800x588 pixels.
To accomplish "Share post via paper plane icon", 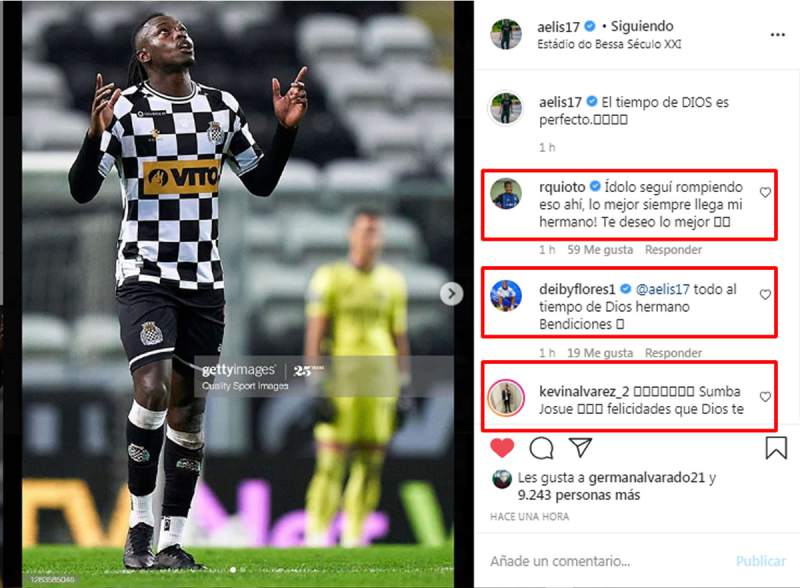I will [x=581, y=447].
